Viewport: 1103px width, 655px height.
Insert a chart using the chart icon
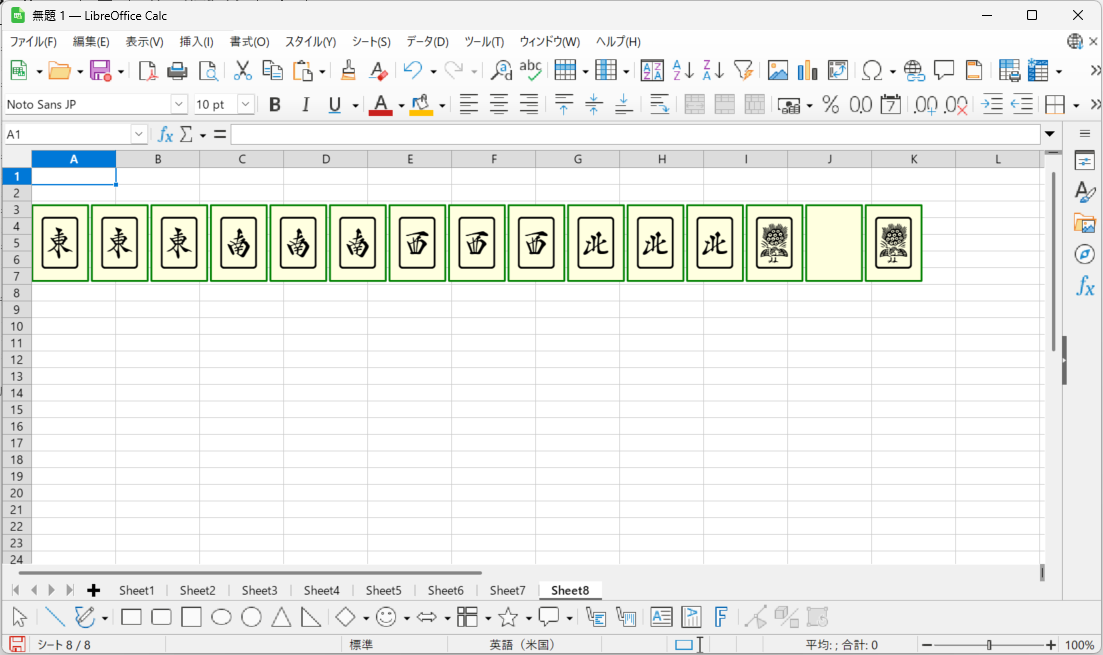807,70
